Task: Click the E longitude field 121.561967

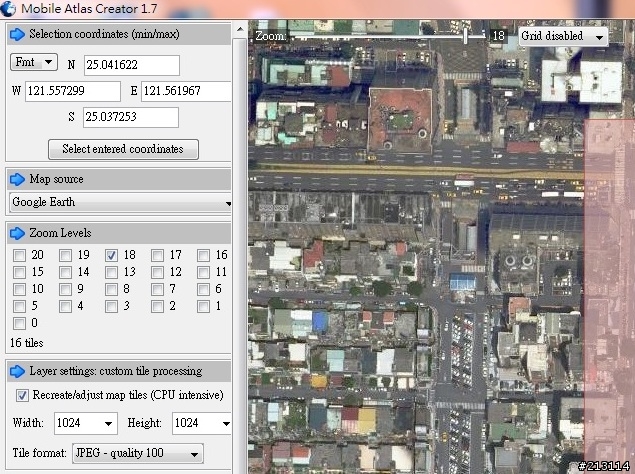Action: (186, 91)
